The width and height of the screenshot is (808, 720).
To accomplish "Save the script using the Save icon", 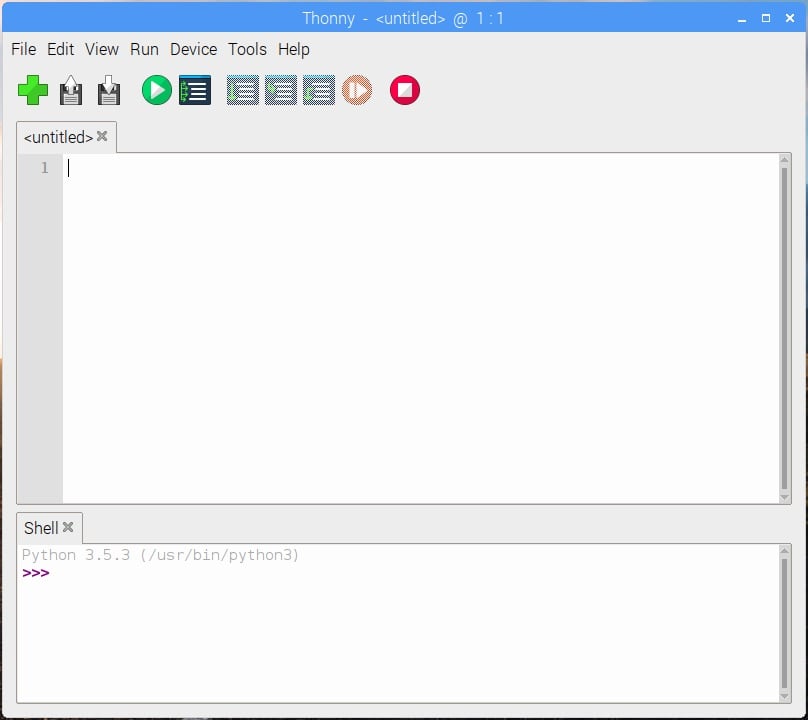I will click(108, 91).
